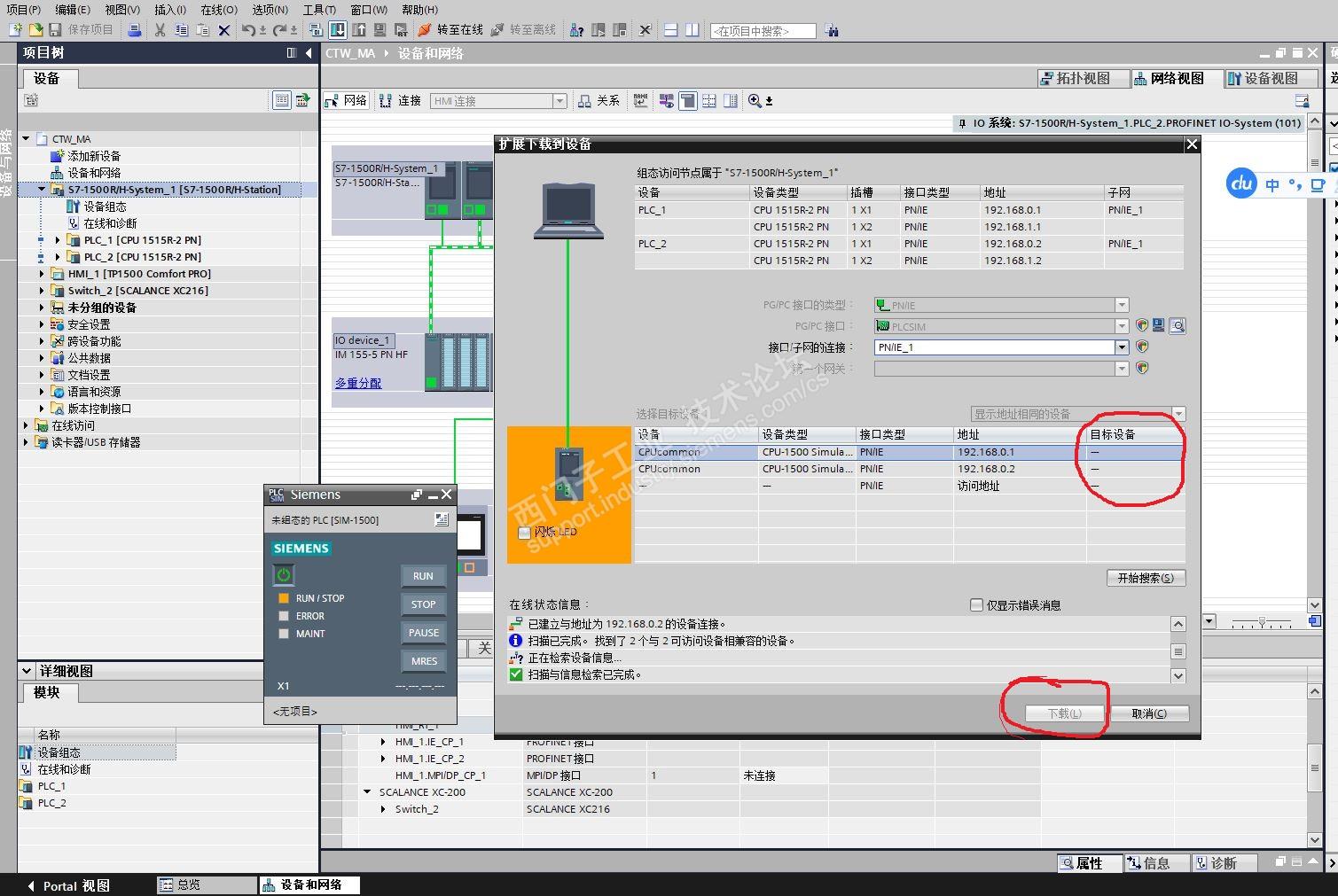This screenshot has width=1338, height=896.
Task: Open the 接口/子网的连接 PN/IE_1 dropdown
Action: (x=1122, y=347)
